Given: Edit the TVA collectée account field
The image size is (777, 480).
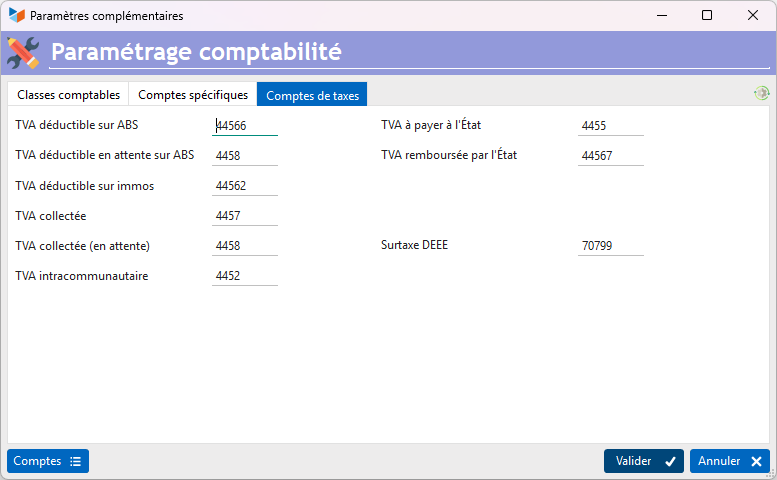Looking at the screenshot, I should coord(245,216).
